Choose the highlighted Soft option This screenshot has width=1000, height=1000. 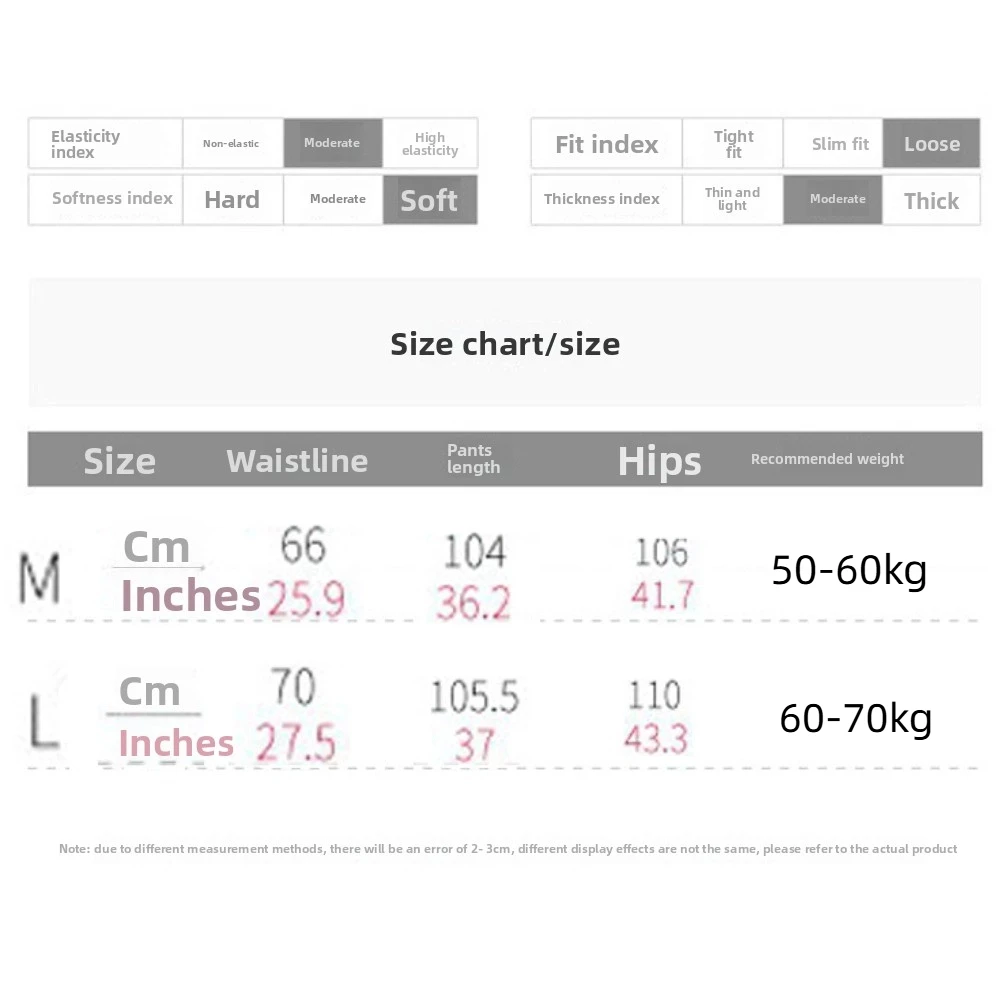coord(429,200)
